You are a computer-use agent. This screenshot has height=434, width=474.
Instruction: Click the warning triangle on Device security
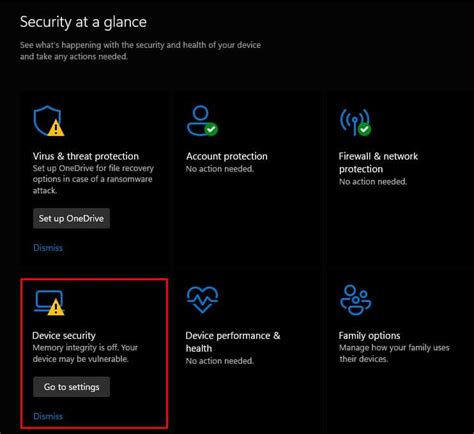click(56, 307)
